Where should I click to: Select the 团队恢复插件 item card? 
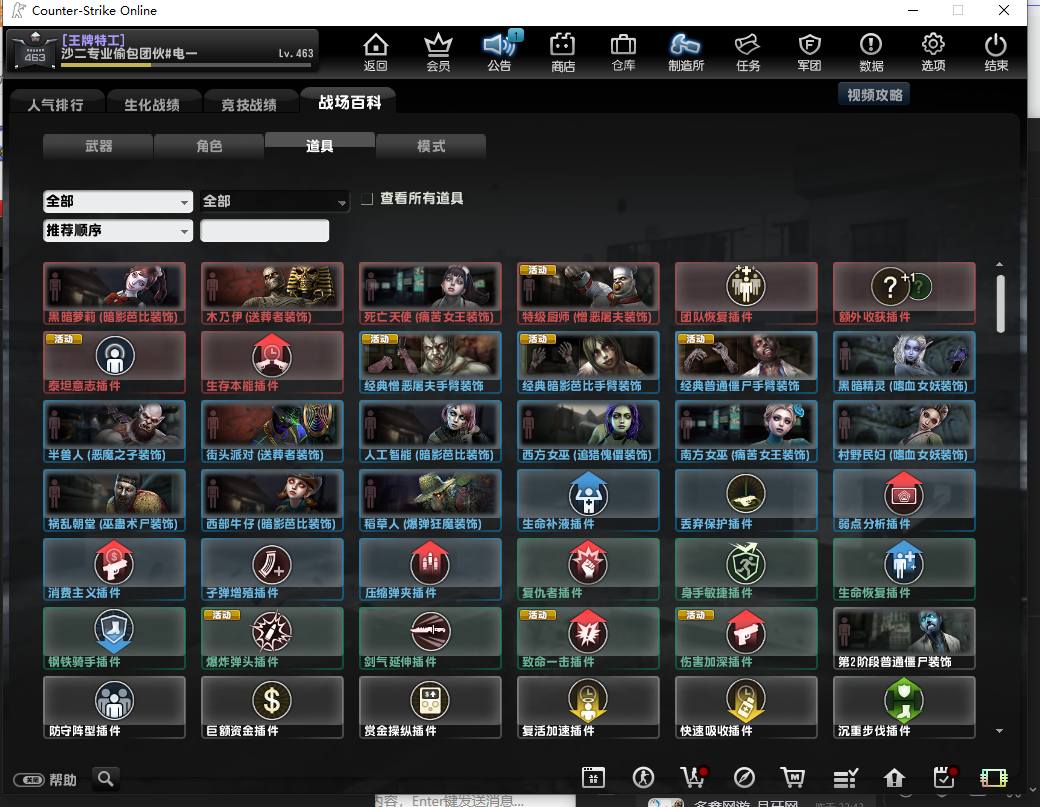point(746,293)
